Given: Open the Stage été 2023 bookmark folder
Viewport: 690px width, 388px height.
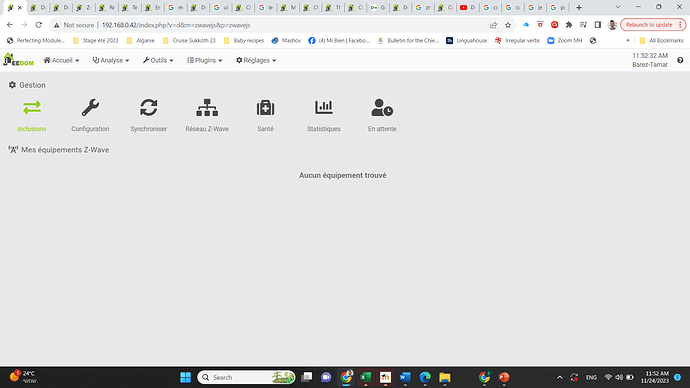Looking at the screenshot, I should click(95, 40).
